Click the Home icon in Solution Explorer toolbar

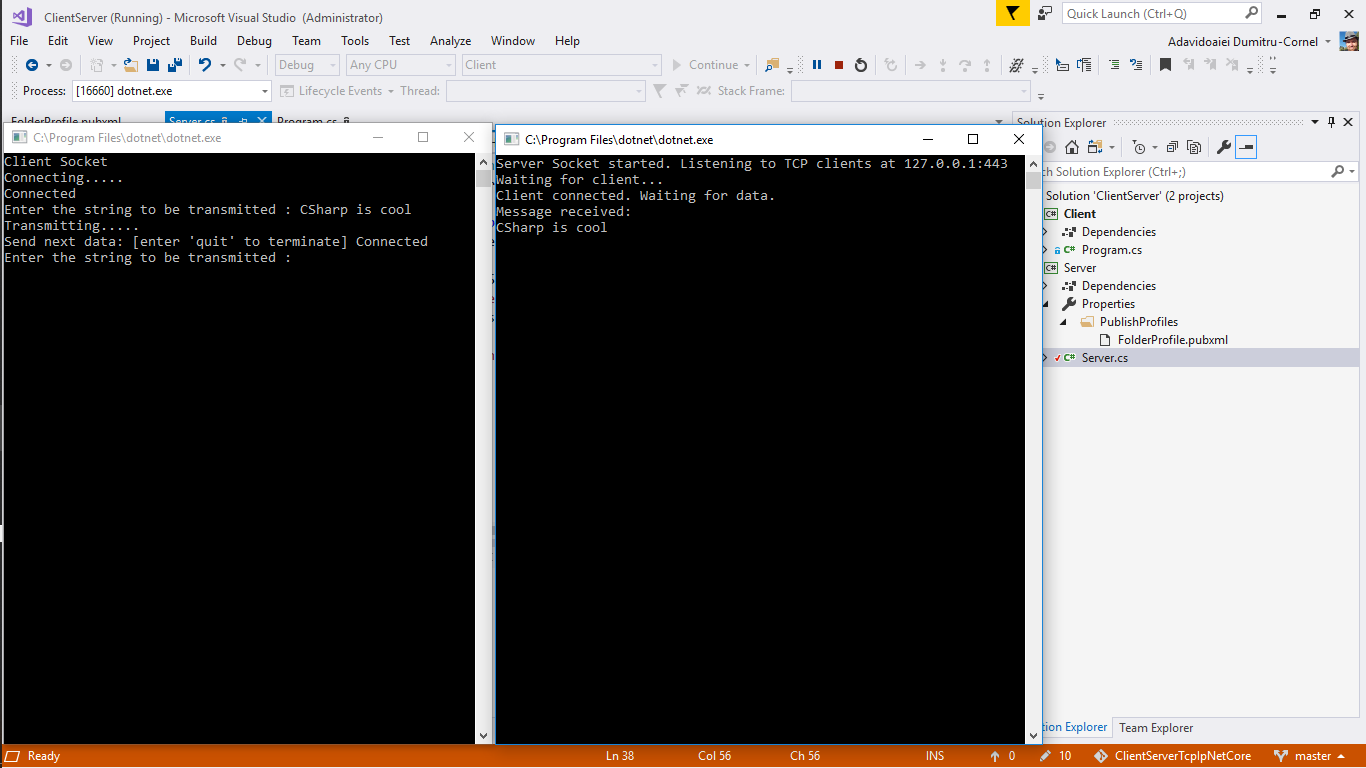1072,147
